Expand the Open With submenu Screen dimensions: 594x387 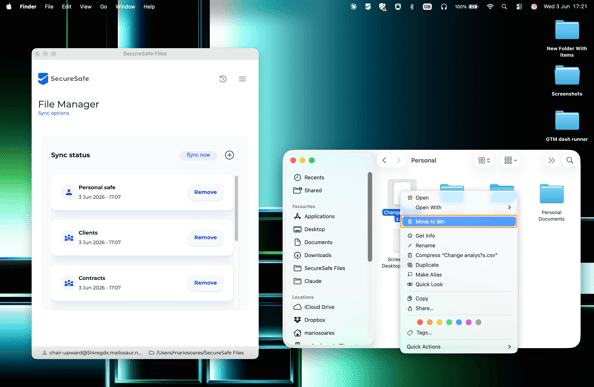(x=459, y=208)
